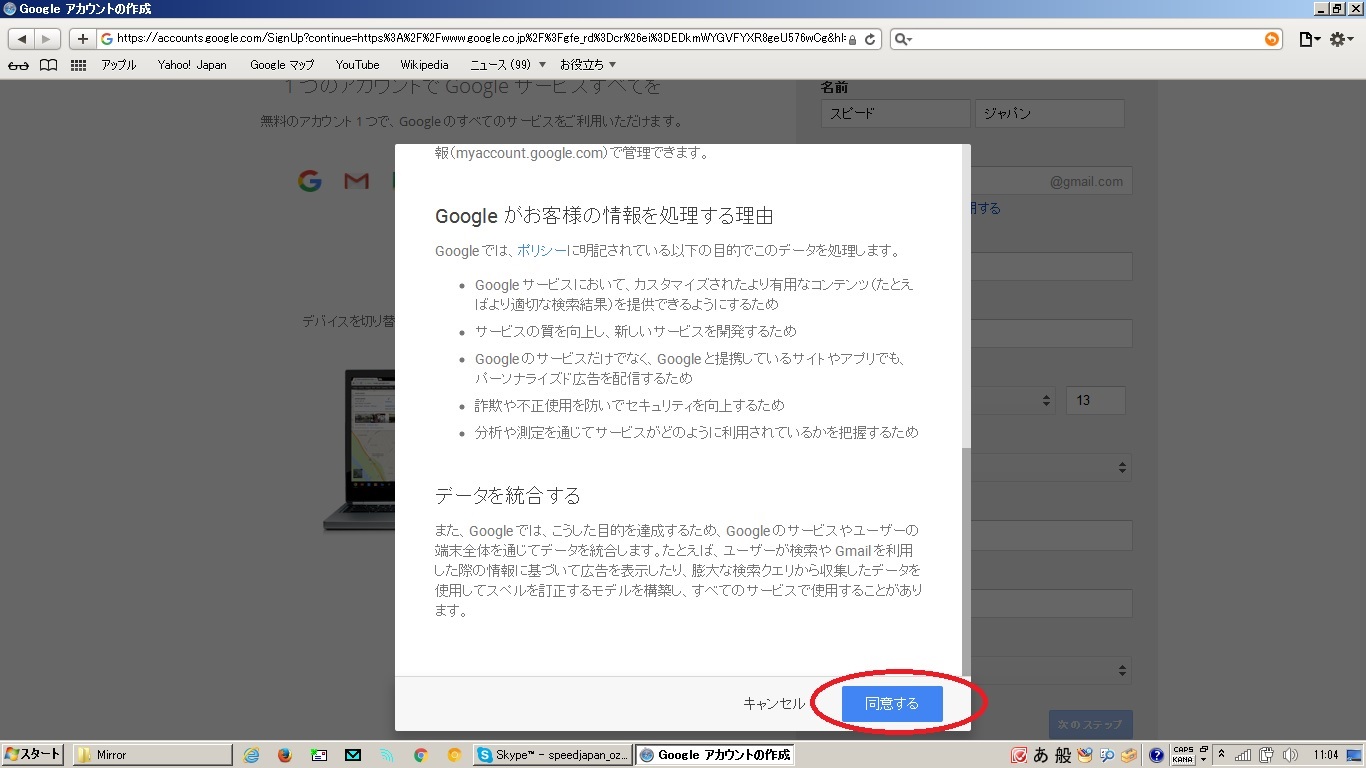Click the スタート Start button

(x=33, y=755)
